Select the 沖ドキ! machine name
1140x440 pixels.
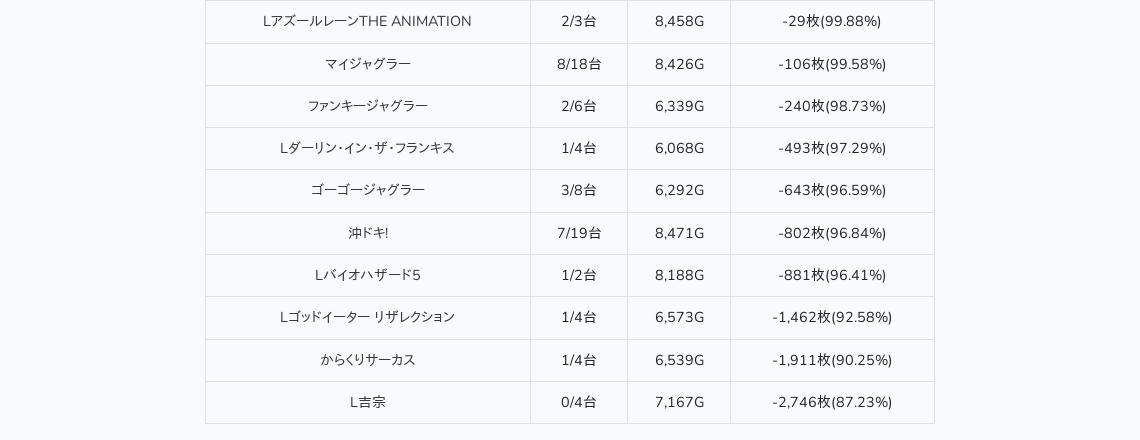(367, 233)
